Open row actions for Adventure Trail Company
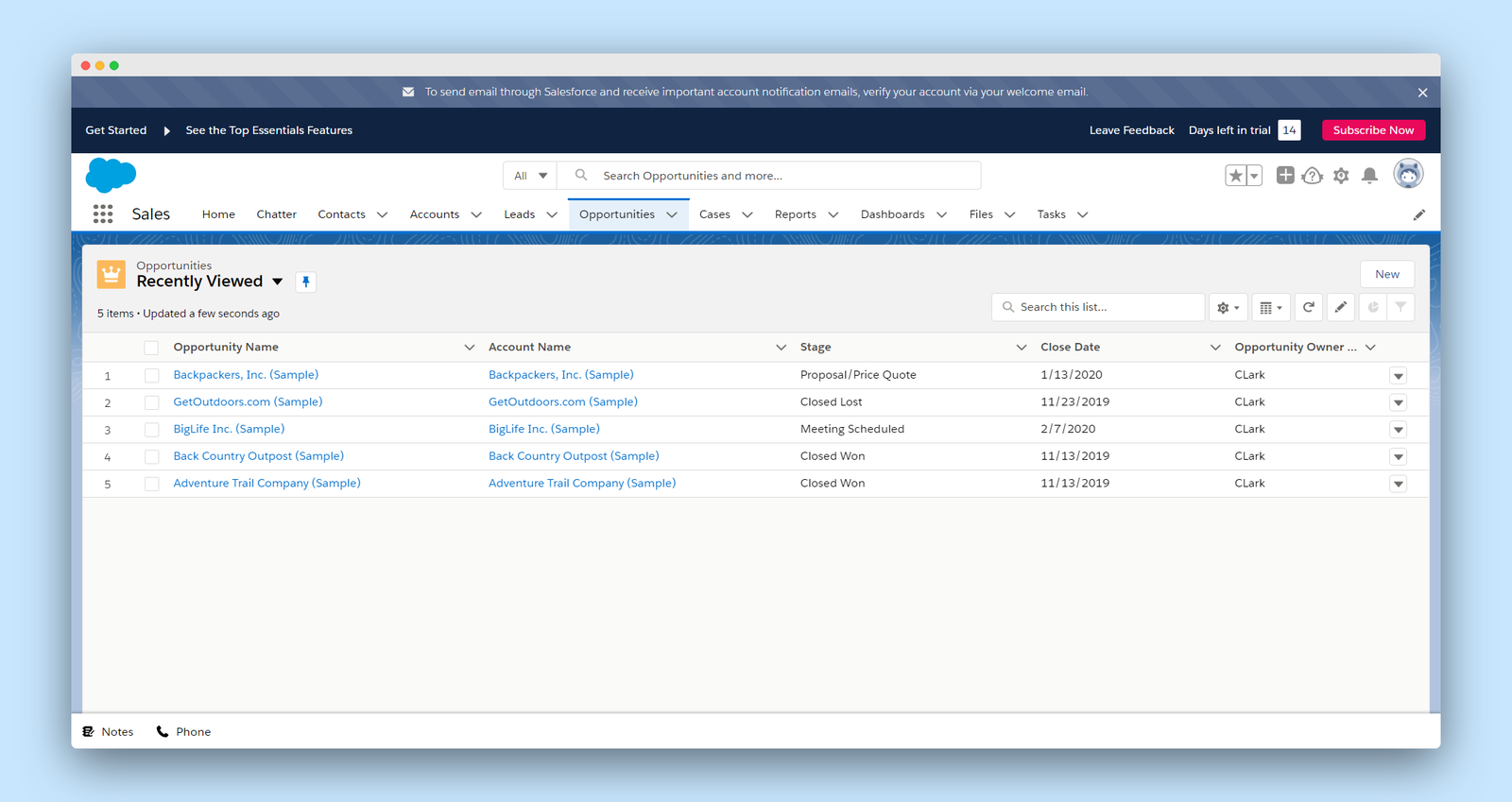Screen dimensions: 1512x802 [1399, 484]
